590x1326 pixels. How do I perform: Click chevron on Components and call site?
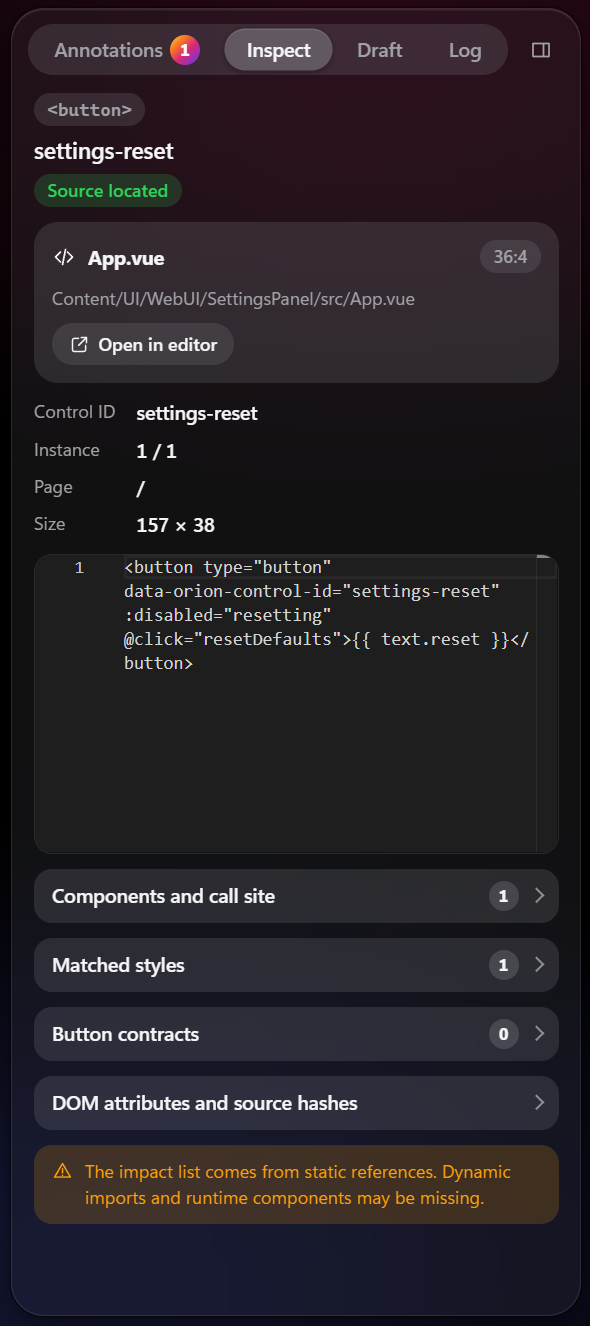(540, 896)
